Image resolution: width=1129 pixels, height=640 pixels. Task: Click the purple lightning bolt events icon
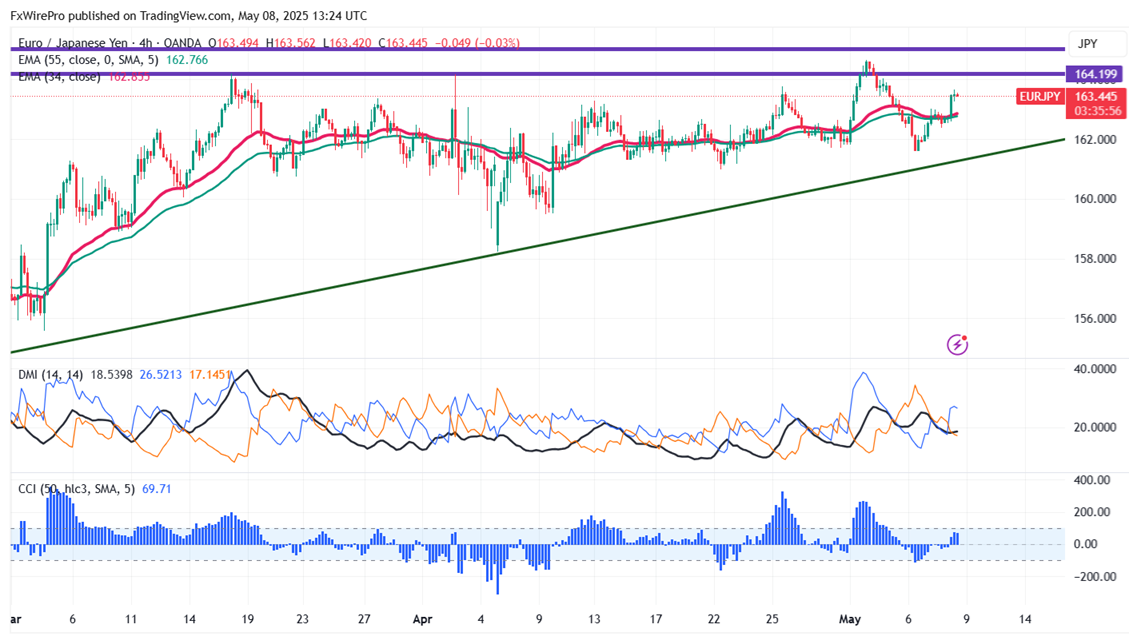pos(957,345)
